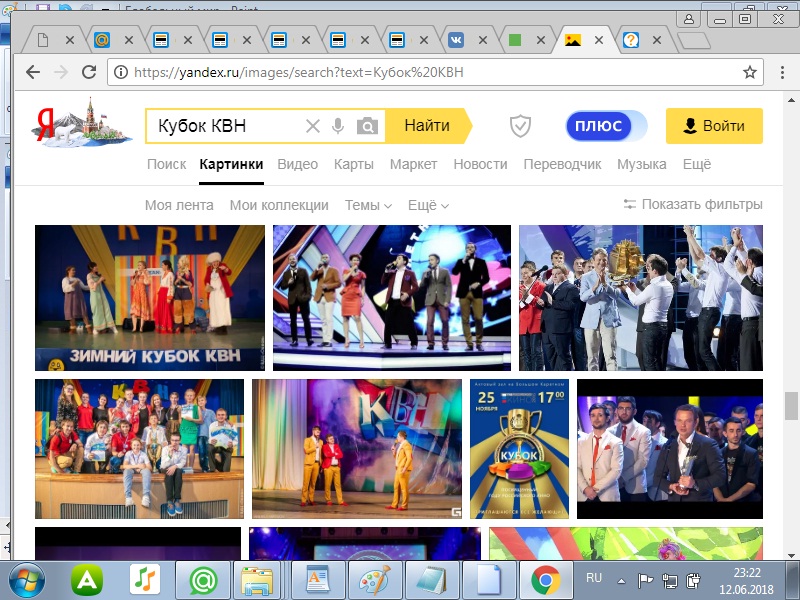Open the blank document app in taskbar
The height and width of the screenshot is (600, 800).
tap(488, 581)
